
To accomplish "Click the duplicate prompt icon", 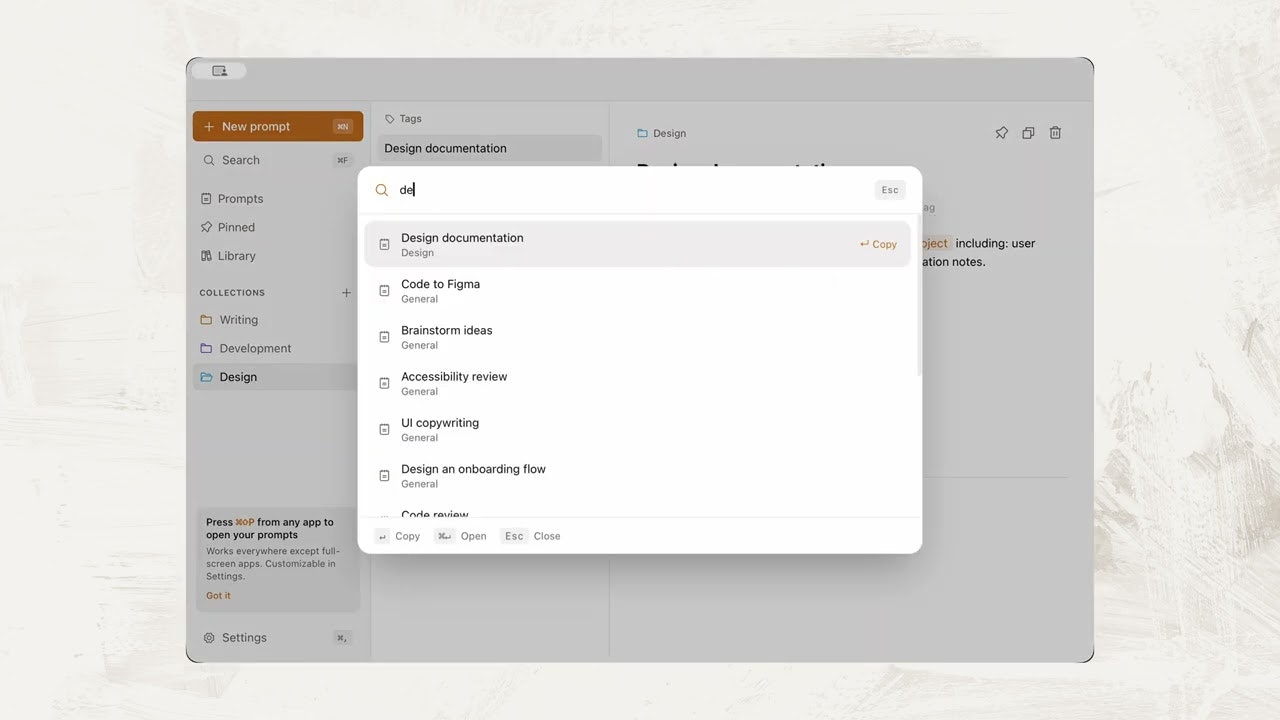I will tap(1028, 133).
